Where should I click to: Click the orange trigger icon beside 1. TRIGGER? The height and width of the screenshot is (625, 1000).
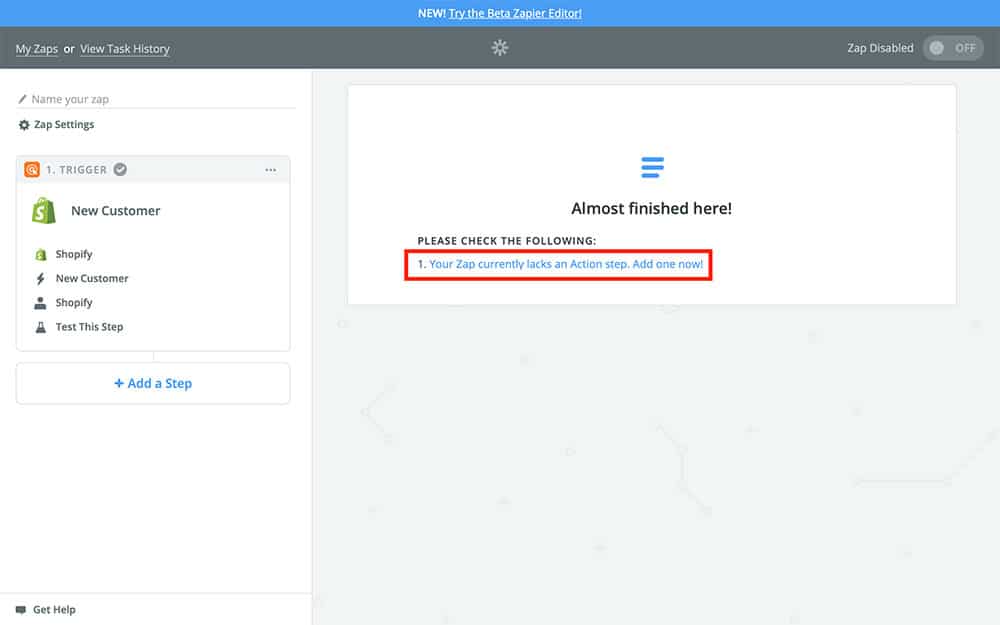click(x=32, y=170)
